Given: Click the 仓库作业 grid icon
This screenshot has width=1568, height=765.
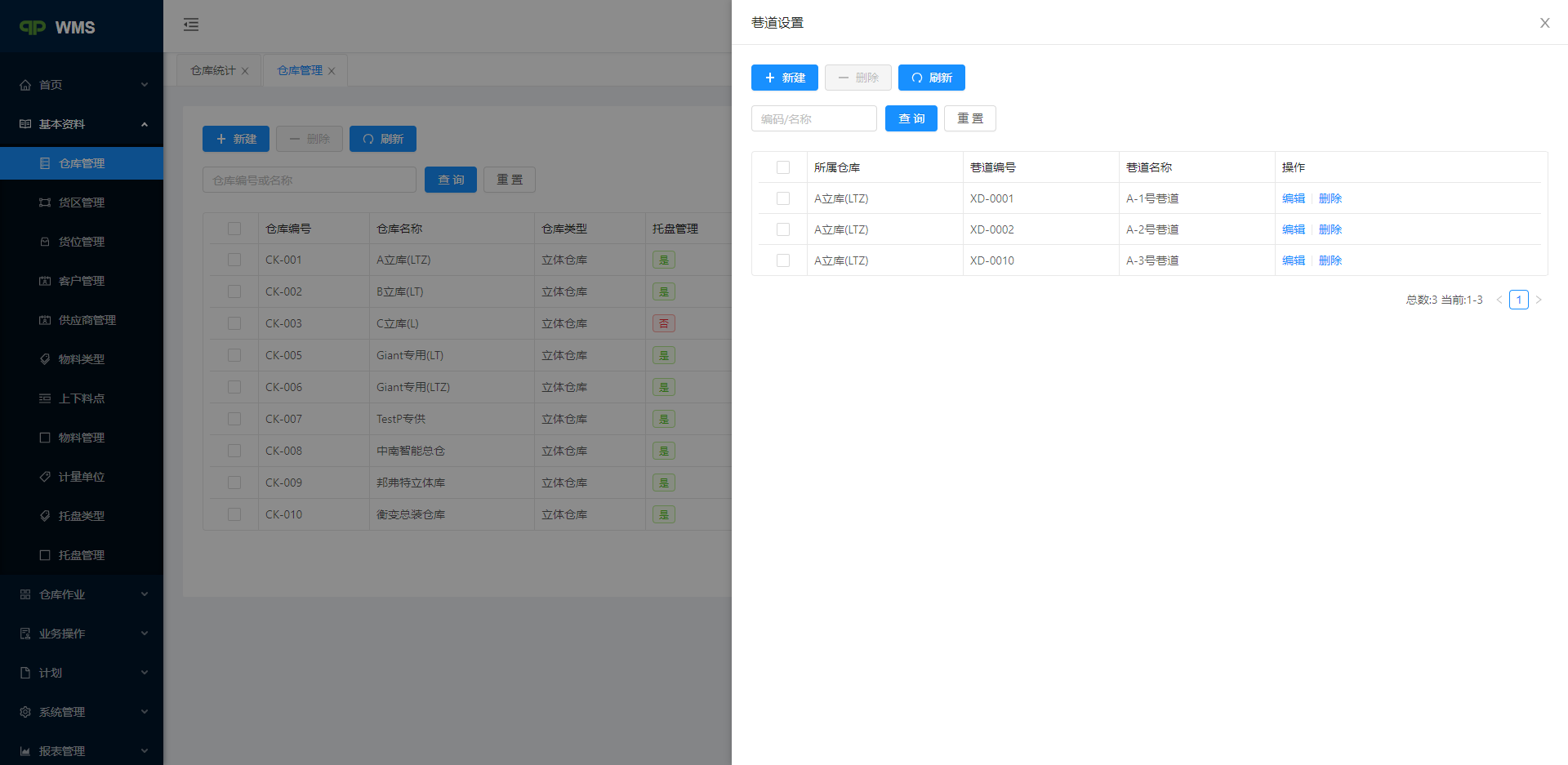Looking at the screenshot, I should pos(25,594).
